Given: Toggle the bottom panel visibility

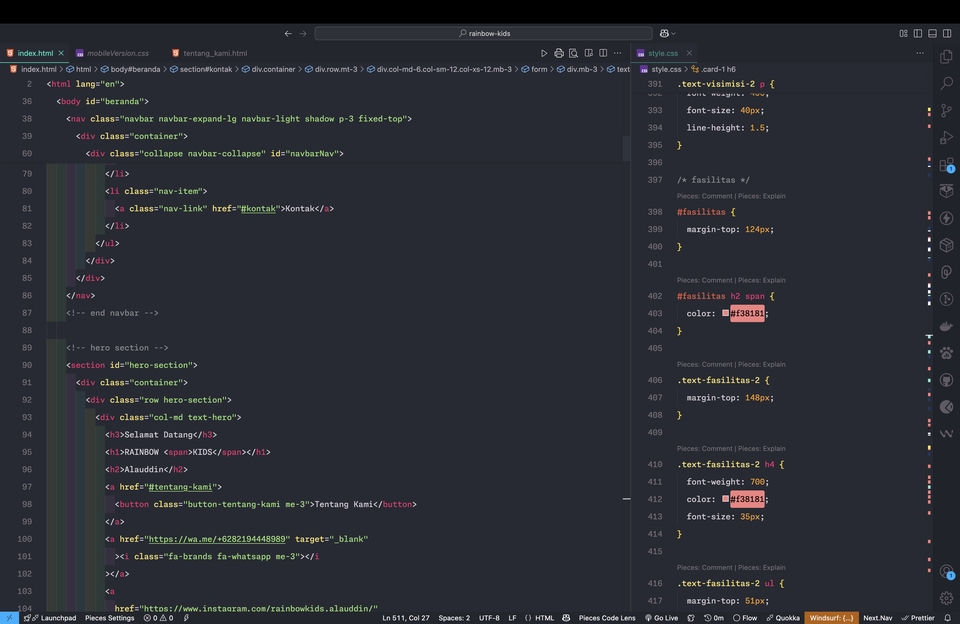Looking at the screenshot, I should coord(932,34).
